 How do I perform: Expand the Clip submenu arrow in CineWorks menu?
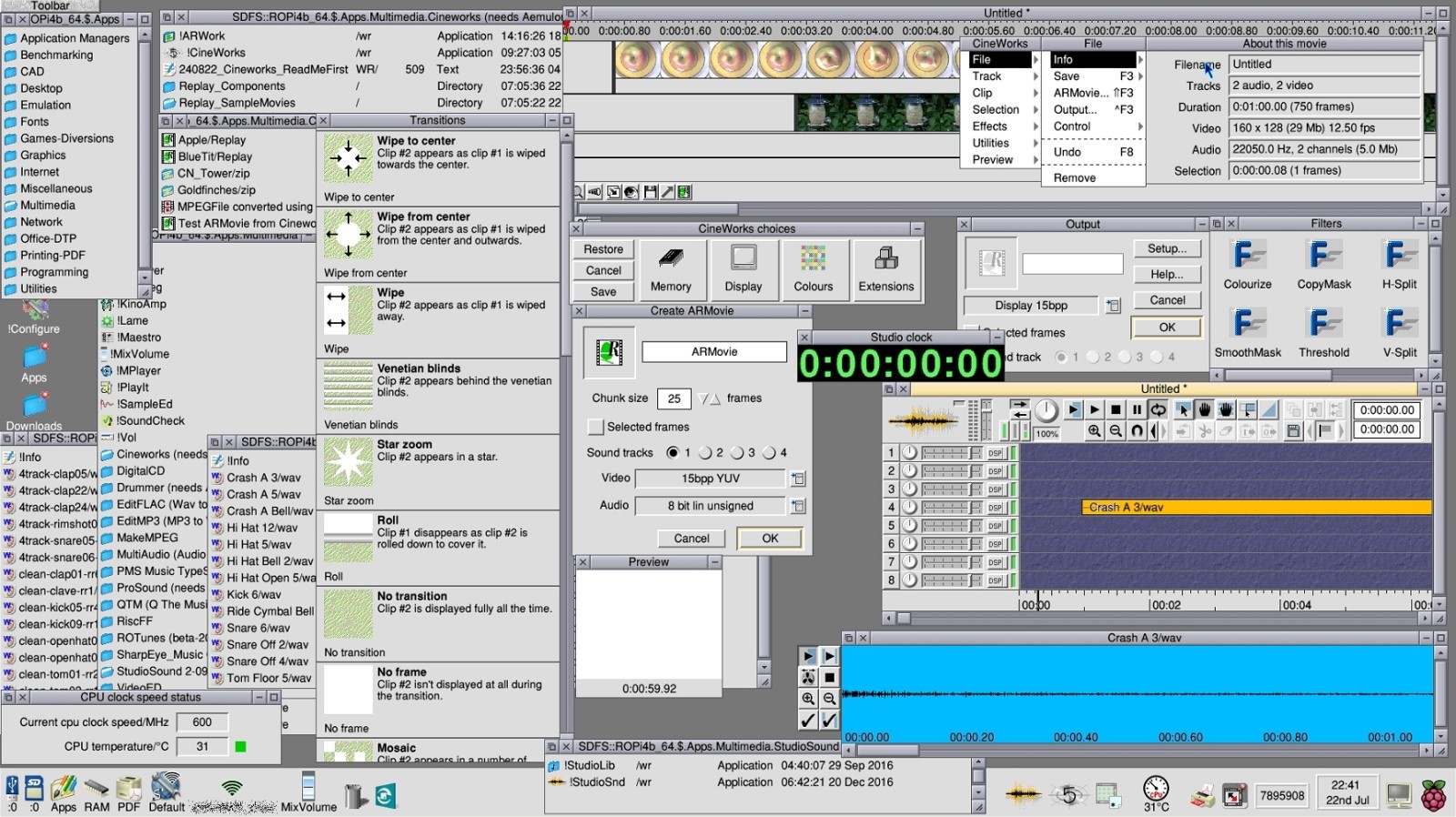click(1035, 93)
